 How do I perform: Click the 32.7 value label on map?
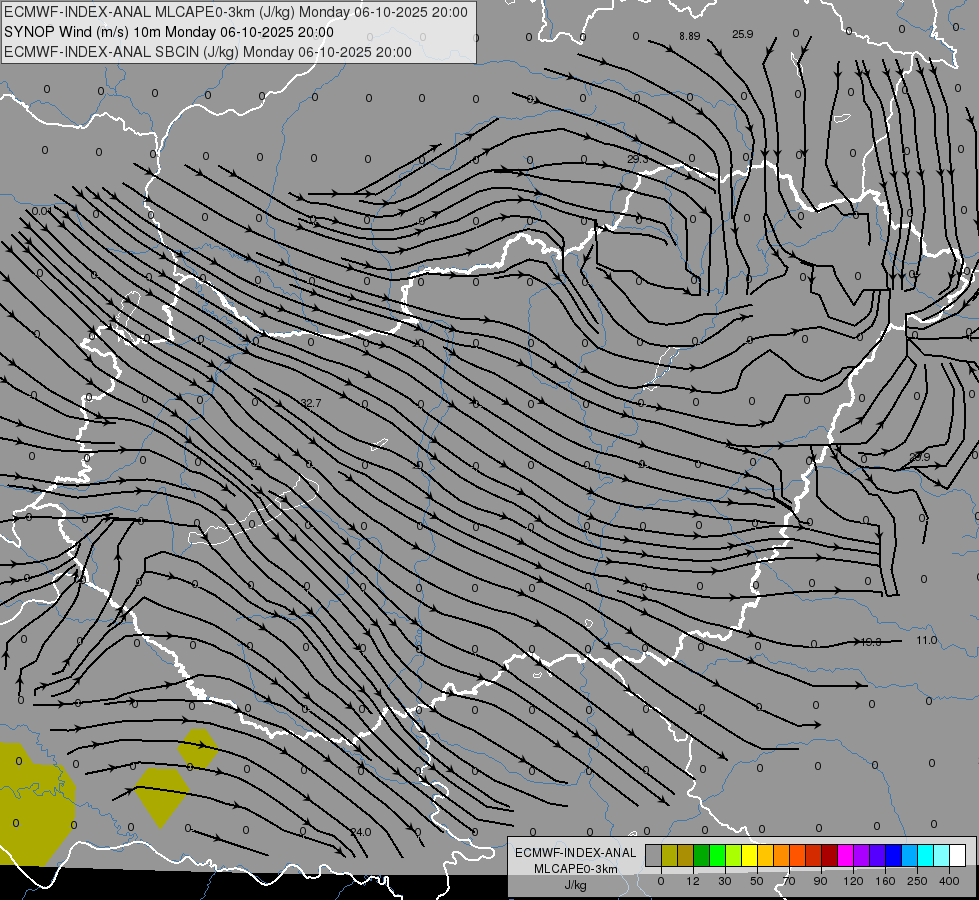(x=311, y=403)
